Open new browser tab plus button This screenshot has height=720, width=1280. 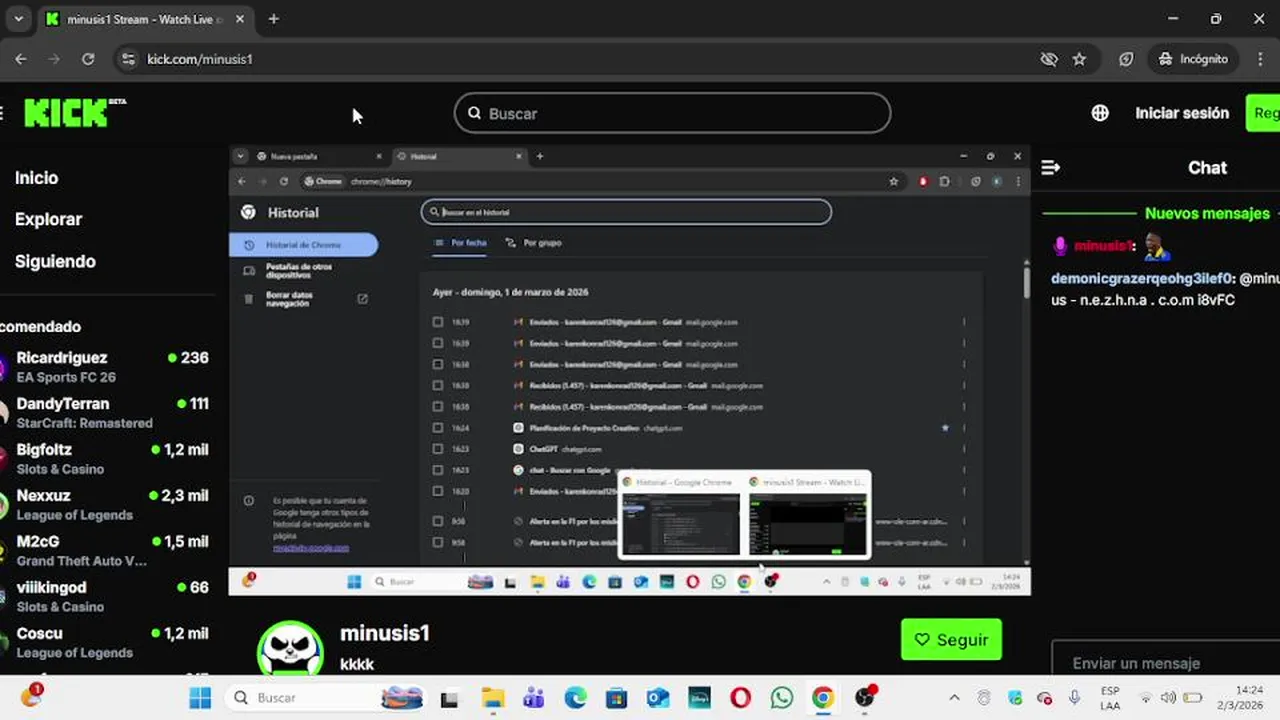pos(274,19)
